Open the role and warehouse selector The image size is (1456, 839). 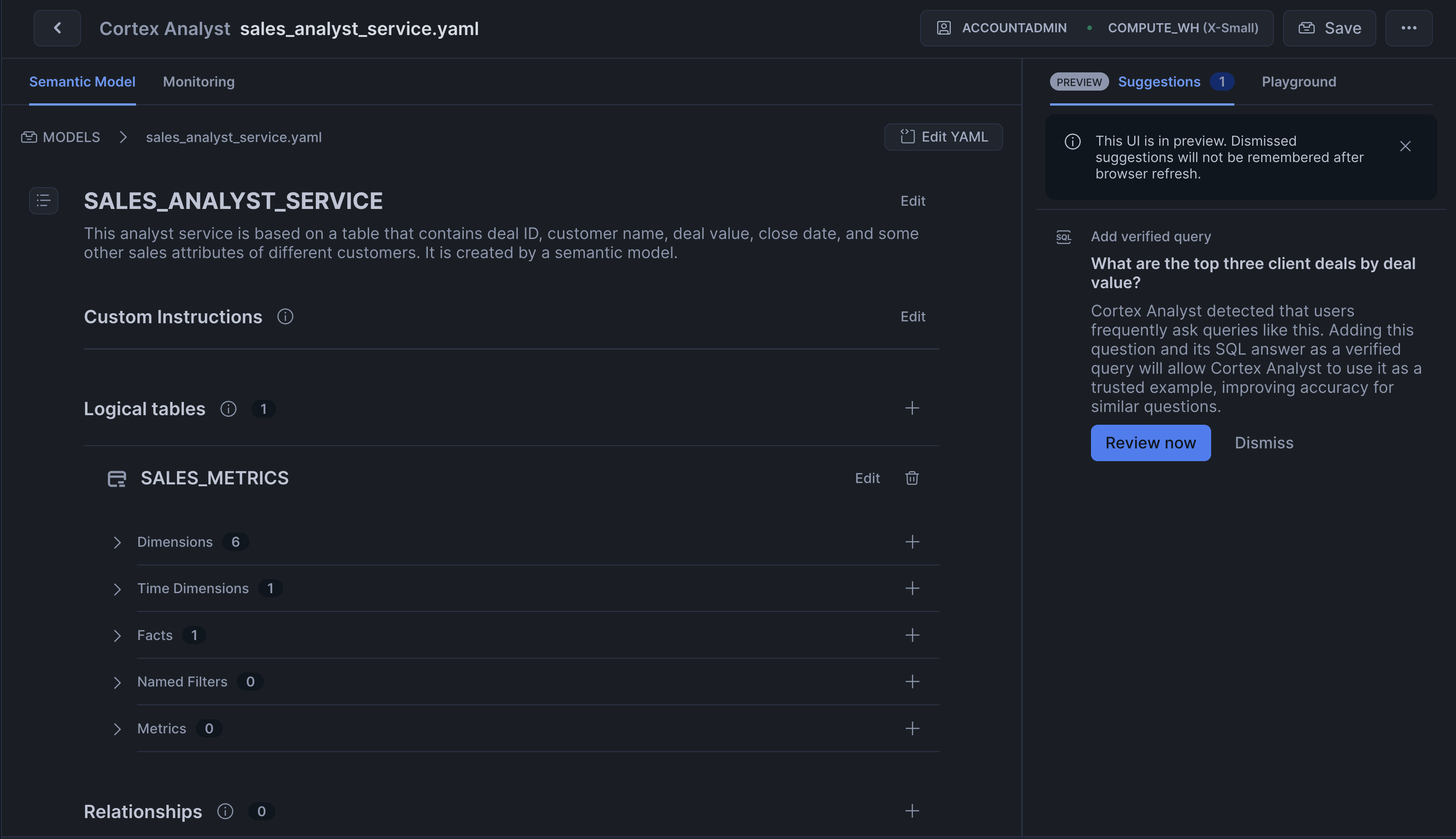[1096, 28]
